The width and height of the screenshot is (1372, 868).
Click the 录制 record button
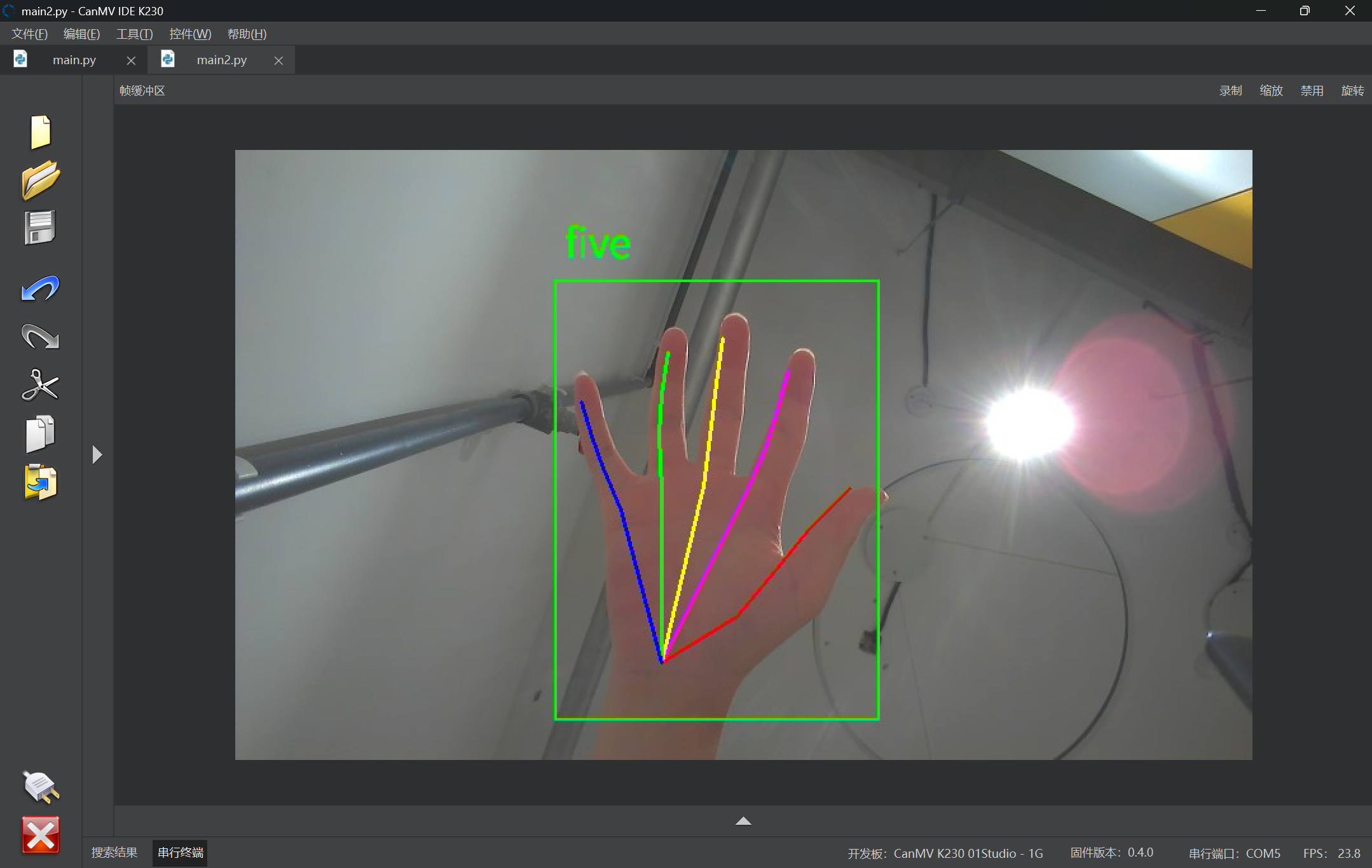pyautogui.click(x=1230, y=90)
